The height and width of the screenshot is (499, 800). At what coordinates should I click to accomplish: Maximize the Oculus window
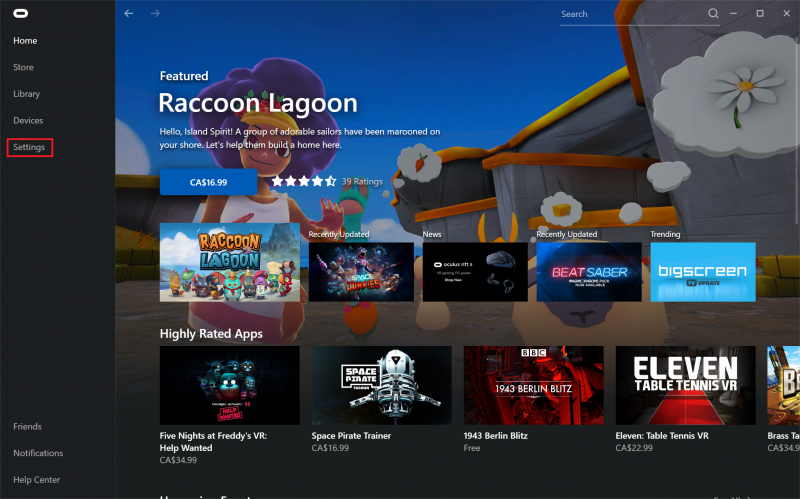click(760, 14)
